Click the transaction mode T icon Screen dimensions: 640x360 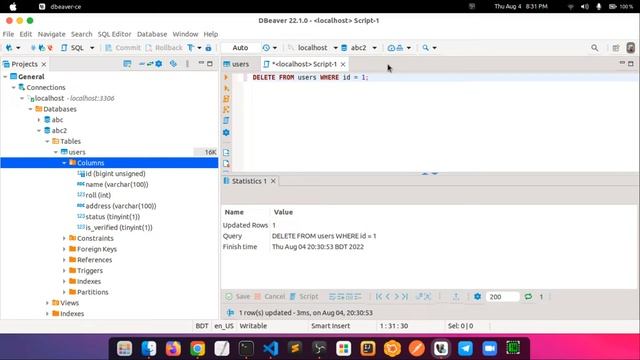click(x=191, y=48)
